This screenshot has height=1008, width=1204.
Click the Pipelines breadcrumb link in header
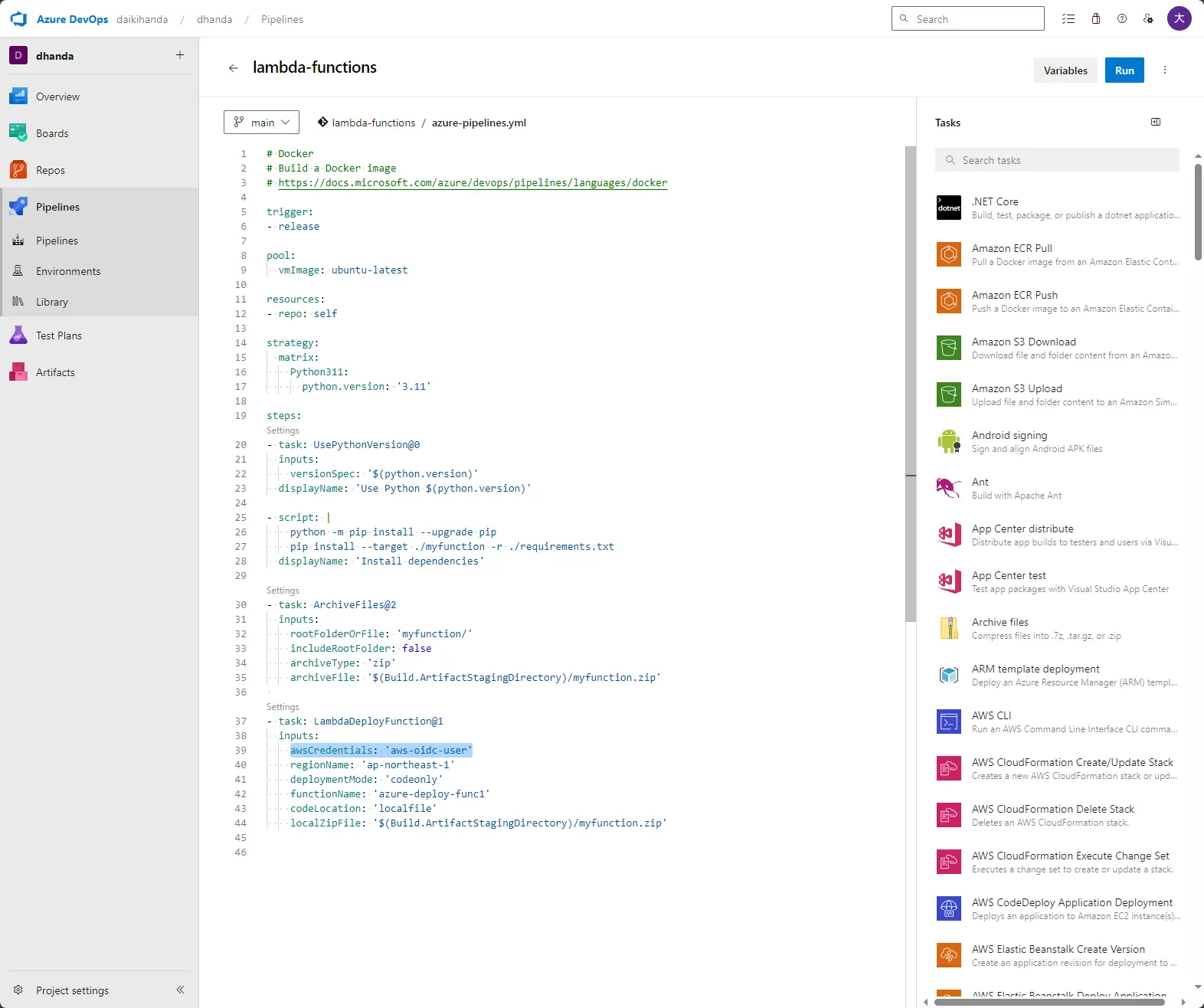tap(282, 19)
